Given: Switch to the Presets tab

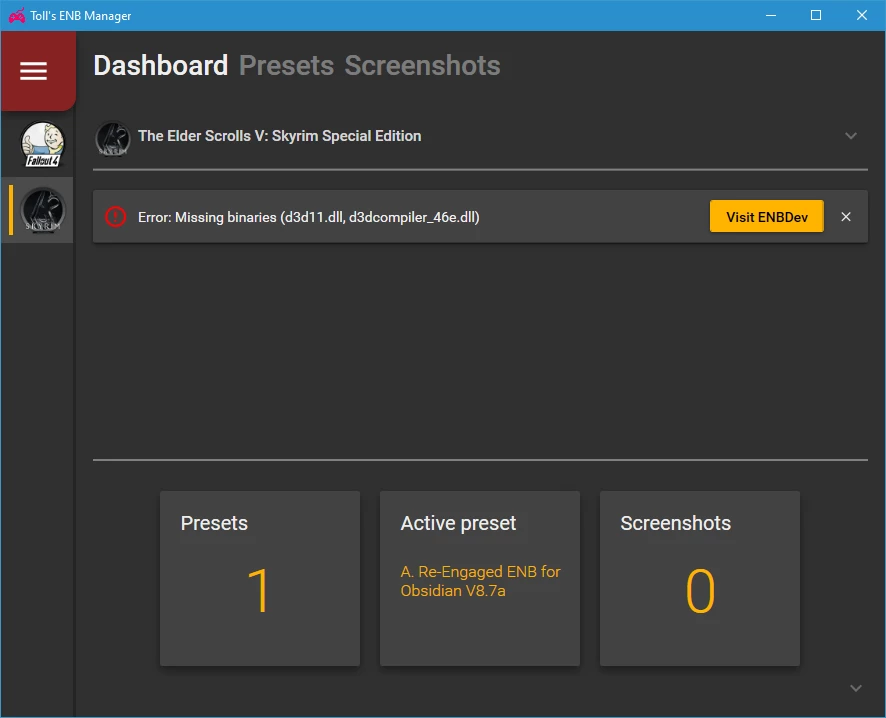Looking at the screenshot, I should pyautogui.click(x=286, y=66).
